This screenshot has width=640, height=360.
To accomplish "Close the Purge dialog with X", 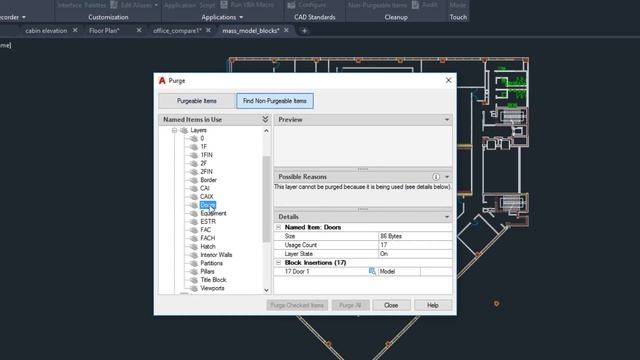I will (449, 80).
